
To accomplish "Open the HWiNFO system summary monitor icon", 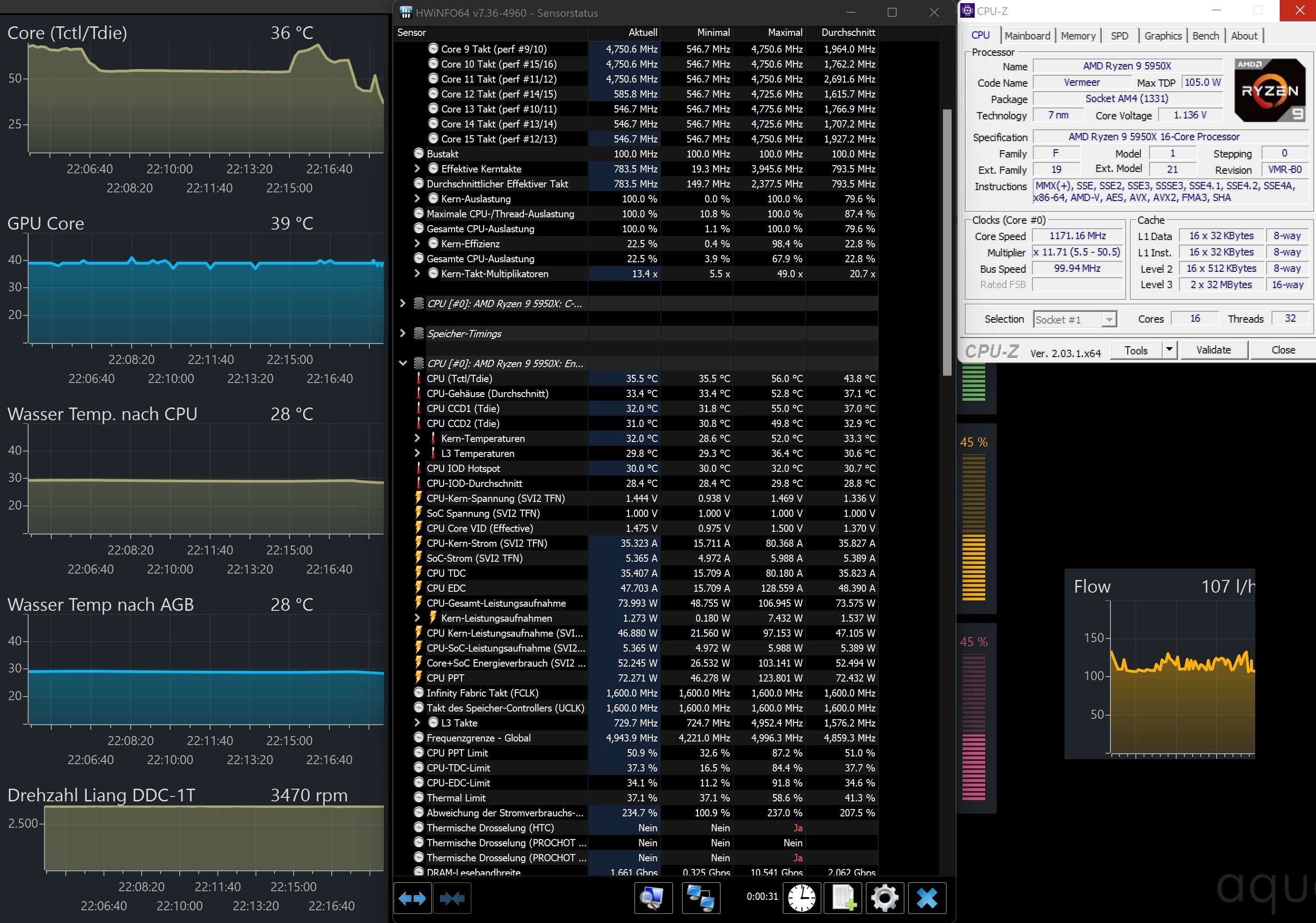I will pos(653,898).
